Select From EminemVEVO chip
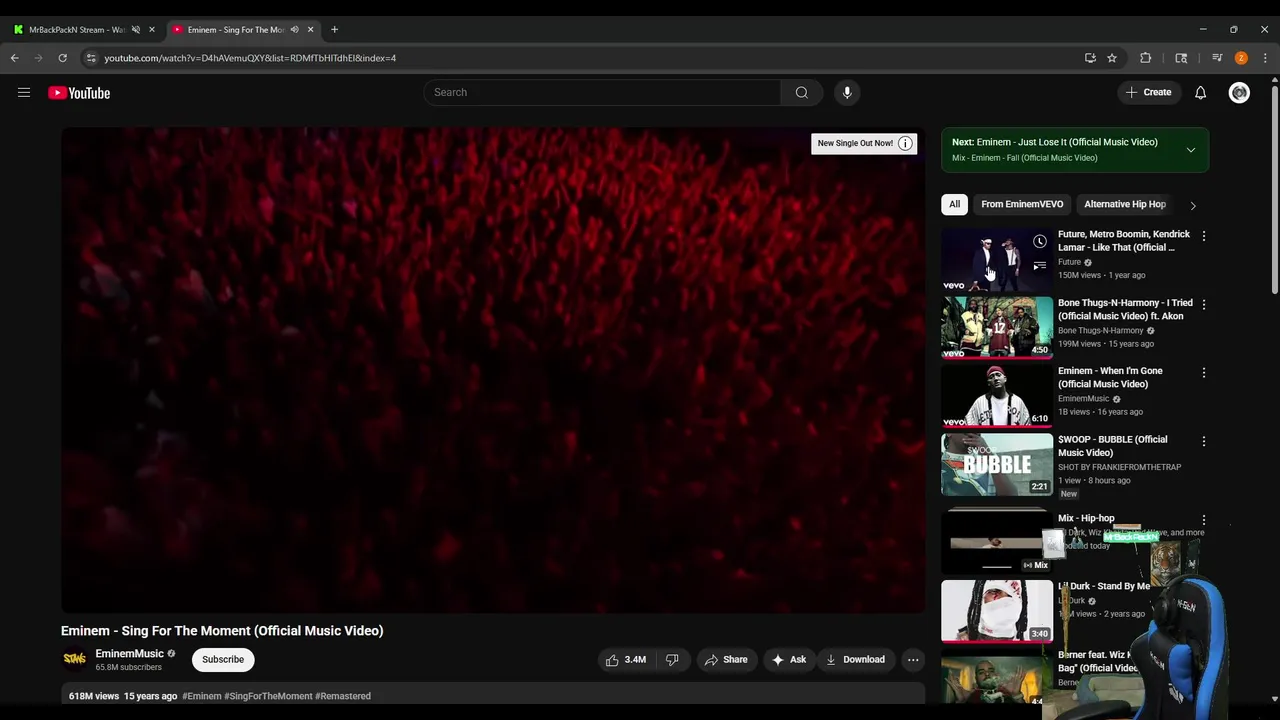This screenshot has height=720, width=1280. (x=1022, y=204)
